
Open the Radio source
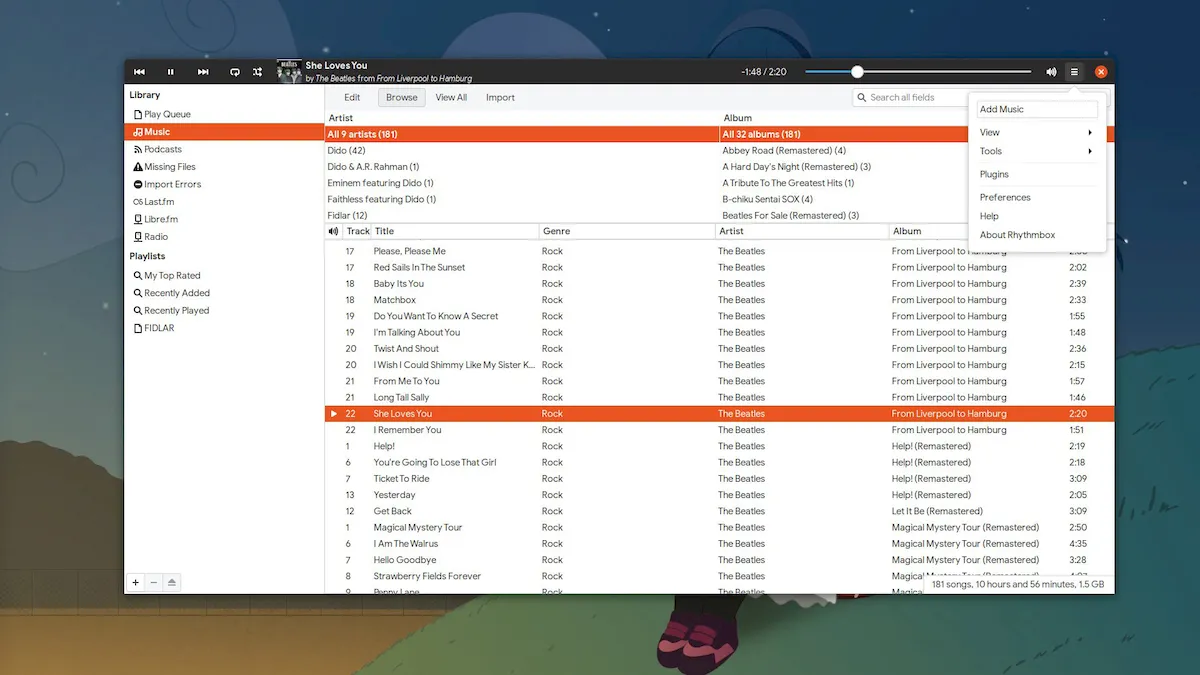(x=224, y=237)
